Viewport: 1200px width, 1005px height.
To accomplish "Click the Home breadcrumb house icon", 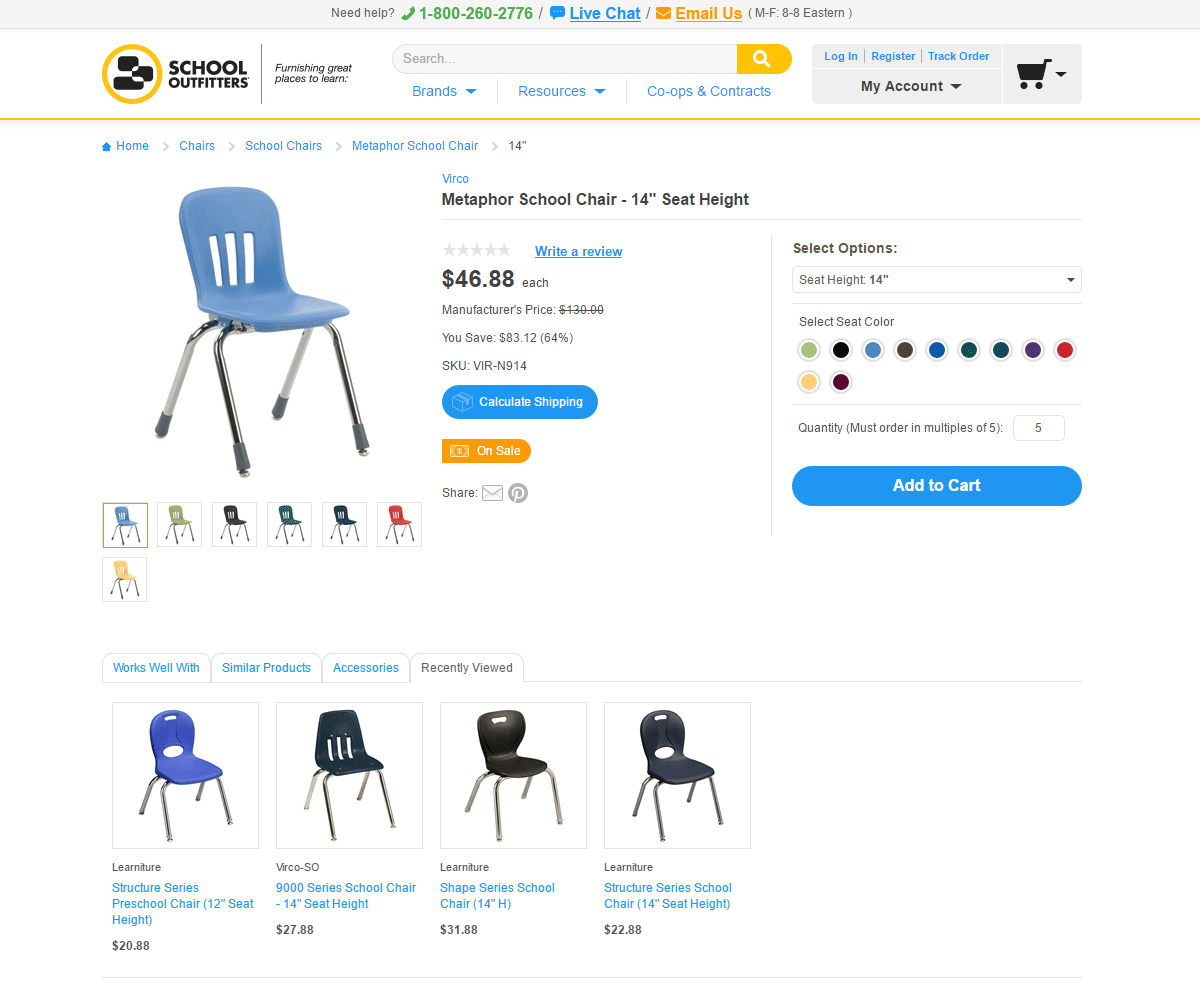I will pos(107,147).
